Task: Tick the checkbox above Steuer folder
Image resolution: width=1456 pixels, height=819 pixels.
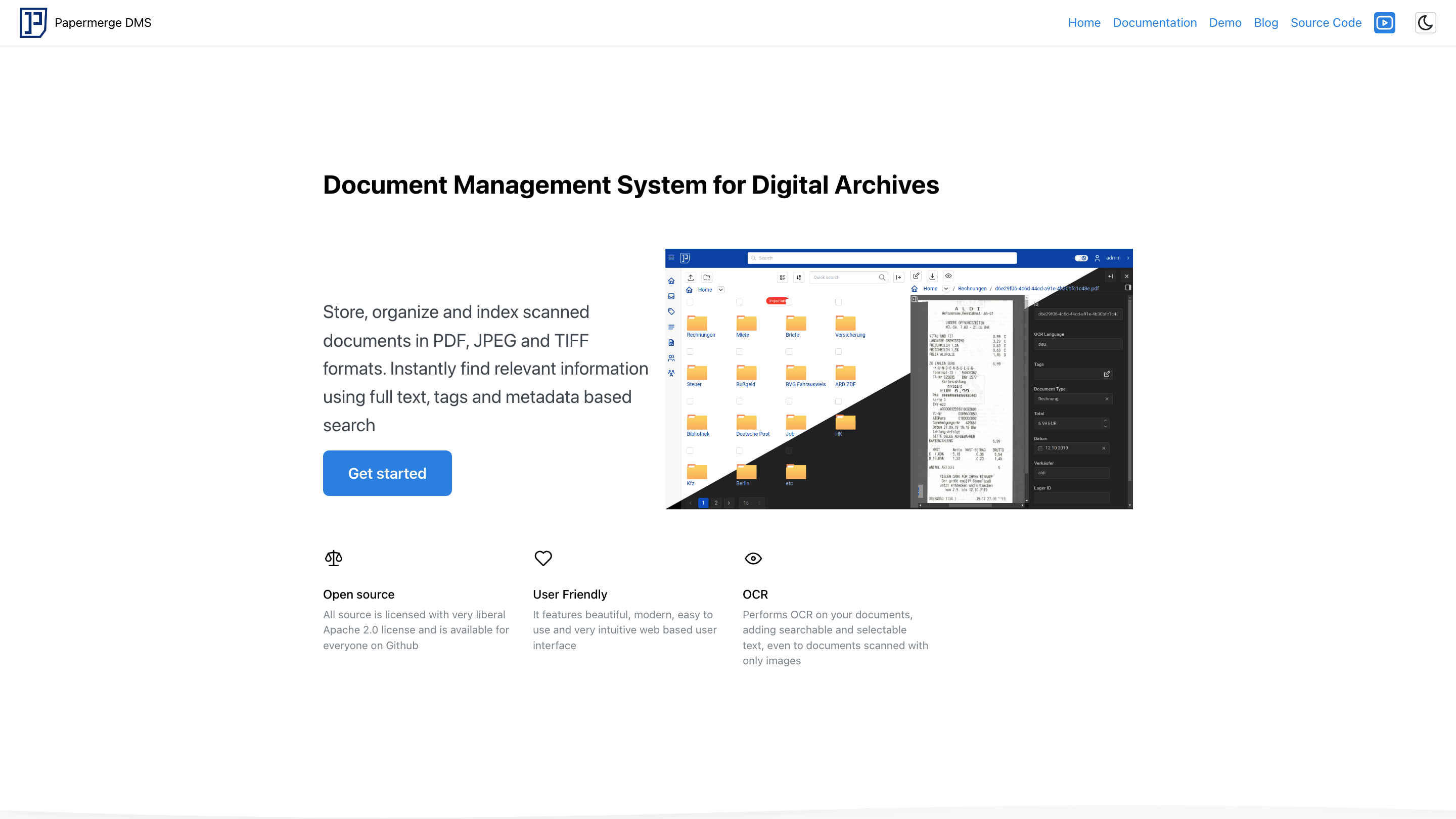Action: (690, 351)
